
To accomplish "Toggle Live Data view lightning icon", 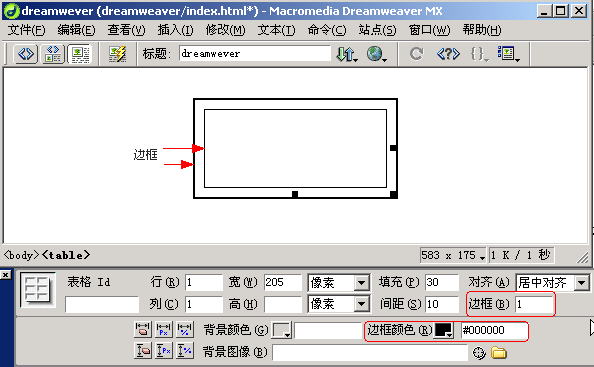I will tap(117, 54).
